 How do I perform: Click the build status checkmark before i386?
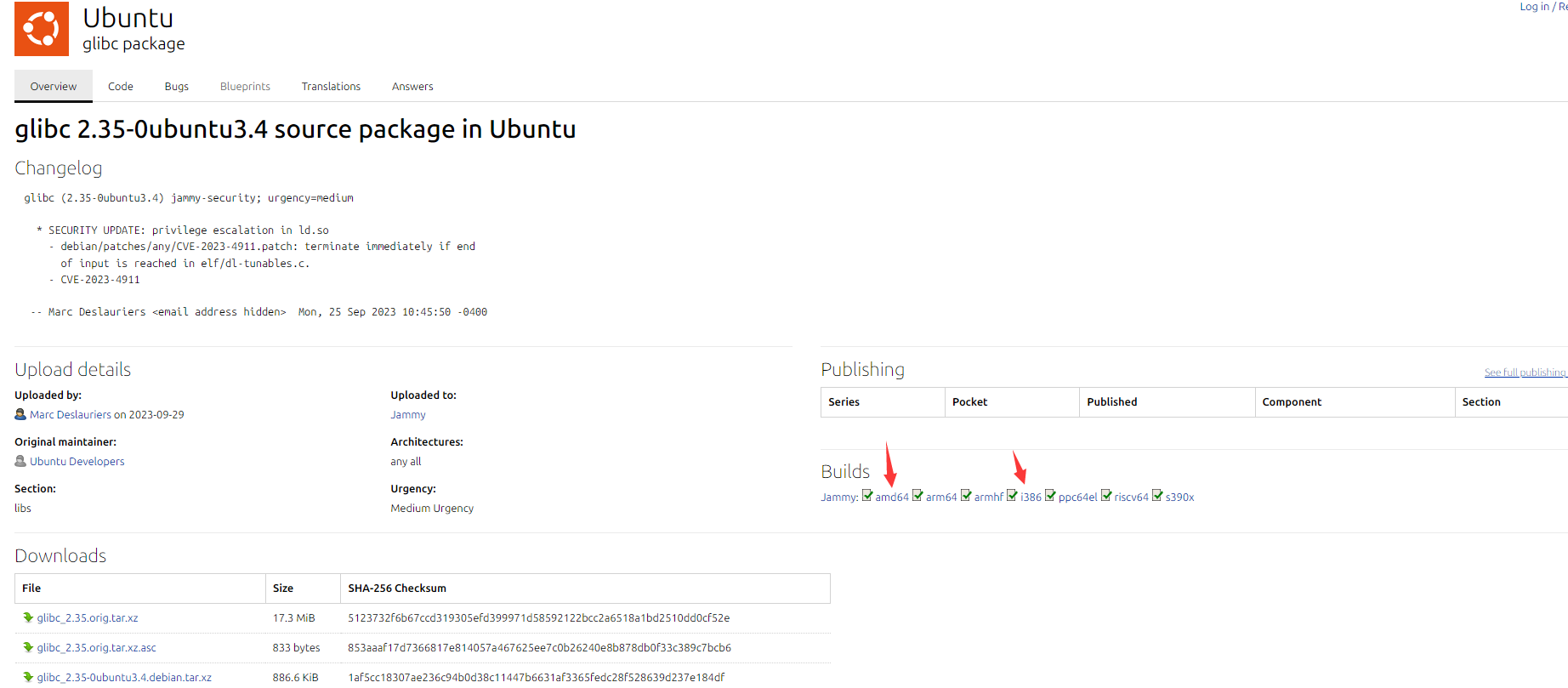pos(1012,496)
